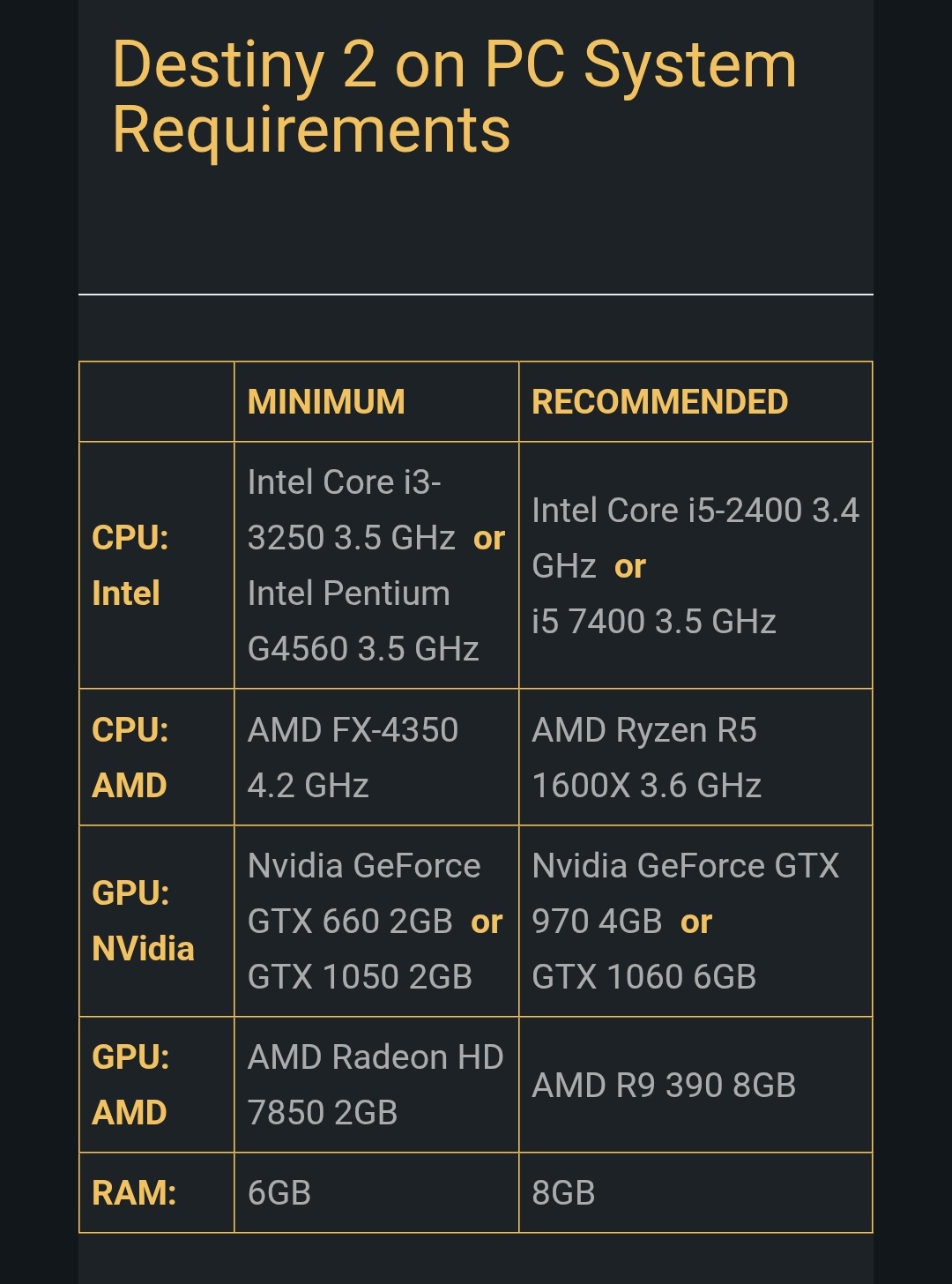Click the RAM: row label
This screenshot has height=1284, width=952.
pyautogui.click(x=134, y=1193)
